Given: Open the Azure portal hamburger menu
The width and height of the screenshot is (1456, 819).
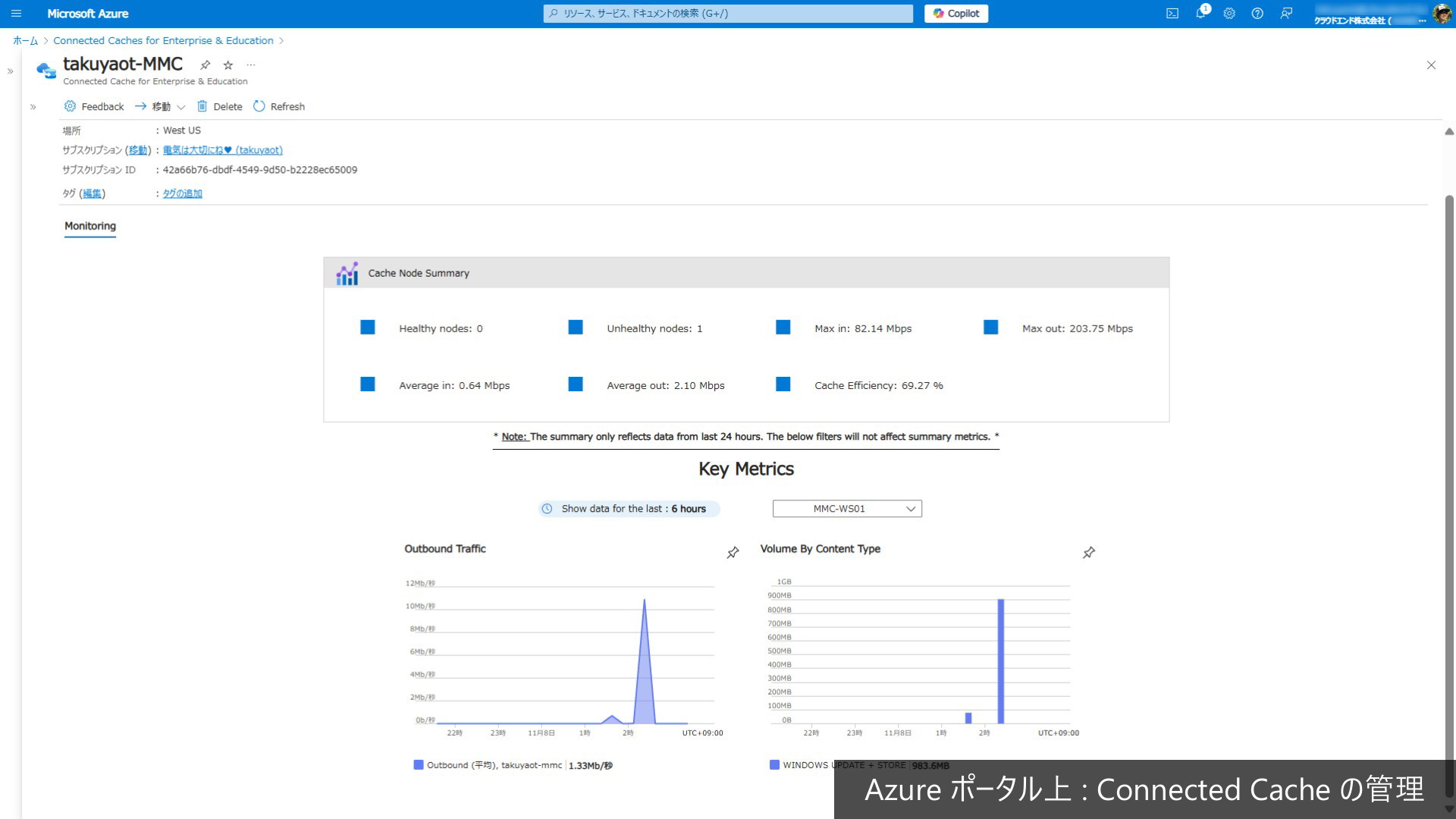Looking at the screenshot, I should coord(16,14).
